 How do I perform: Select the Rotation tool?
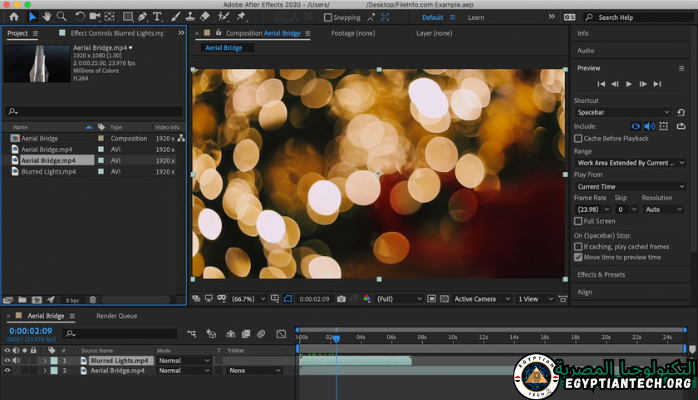click(80, 17)
